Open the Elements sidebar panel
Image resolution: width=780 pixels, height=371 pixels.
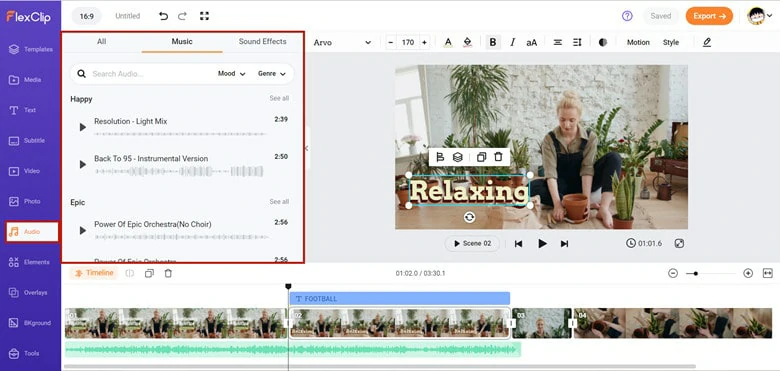(29, 262)
